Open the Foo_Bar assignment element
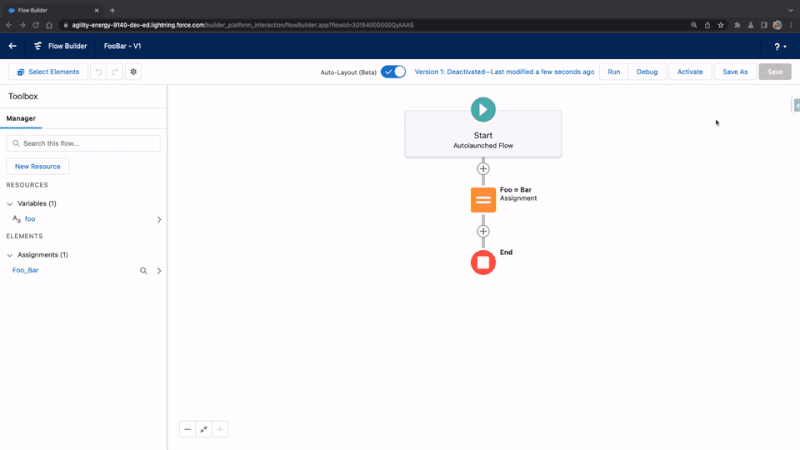This screenshot has width=800, height=450. coord(26,270)
